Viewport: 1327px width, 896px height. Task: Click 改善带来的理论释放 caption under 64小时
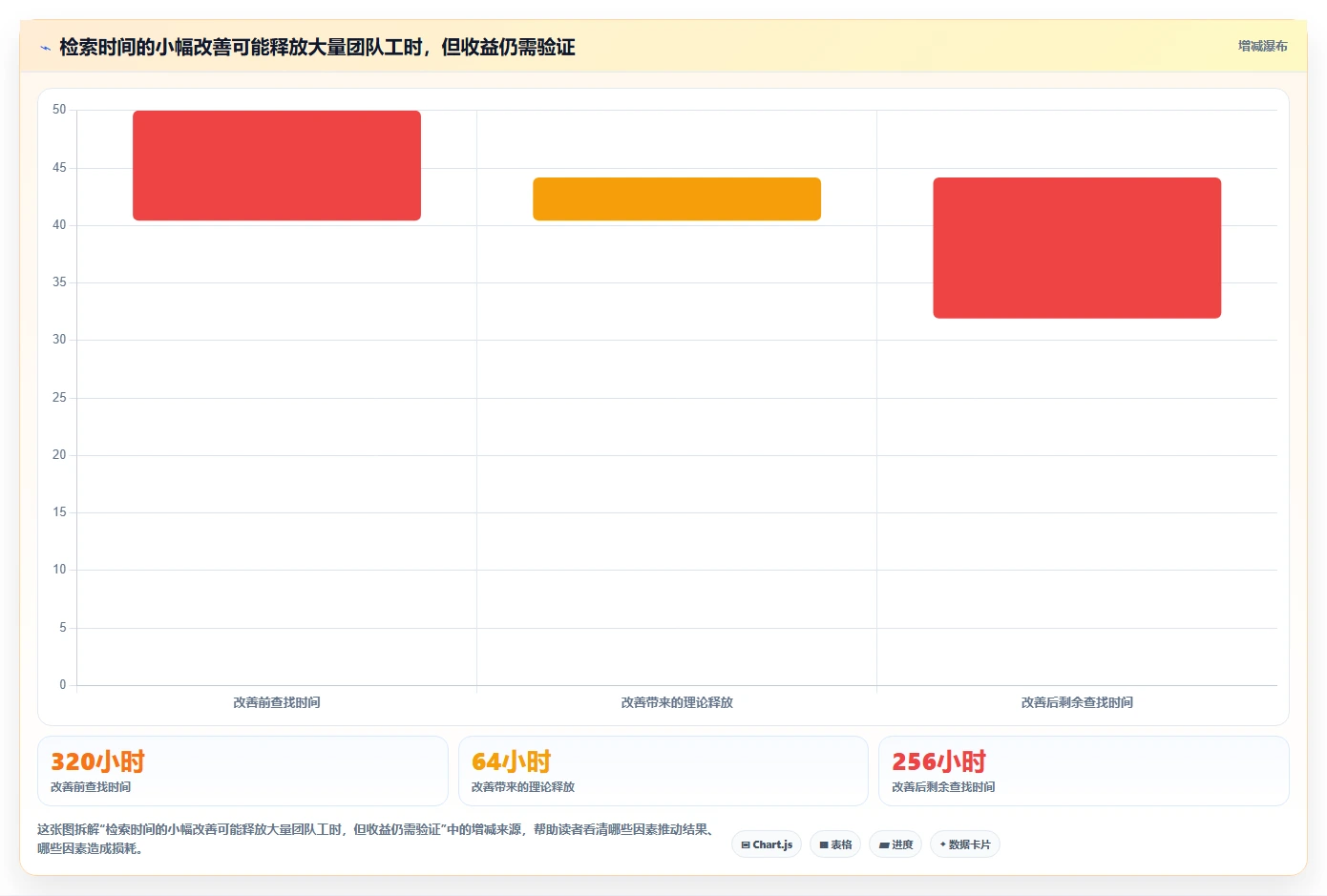523,787
